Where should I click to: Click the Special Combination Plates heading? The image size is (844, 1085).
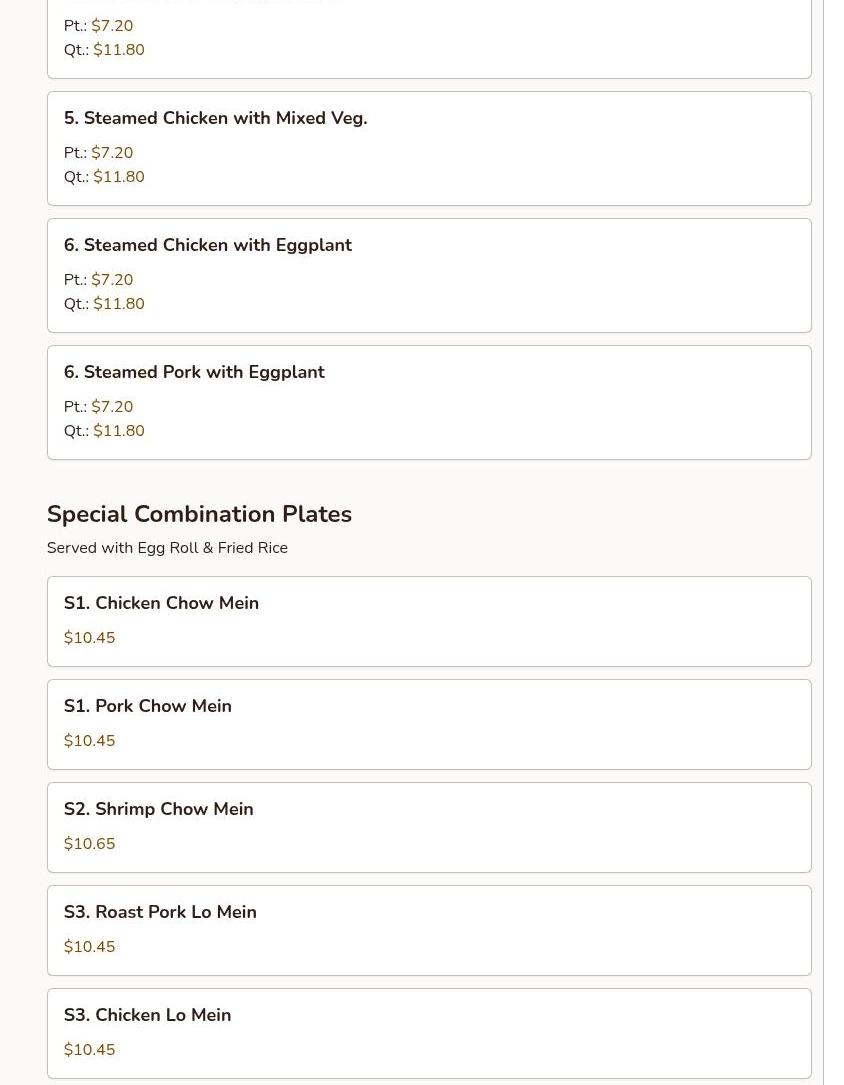(x=199, y=514)
